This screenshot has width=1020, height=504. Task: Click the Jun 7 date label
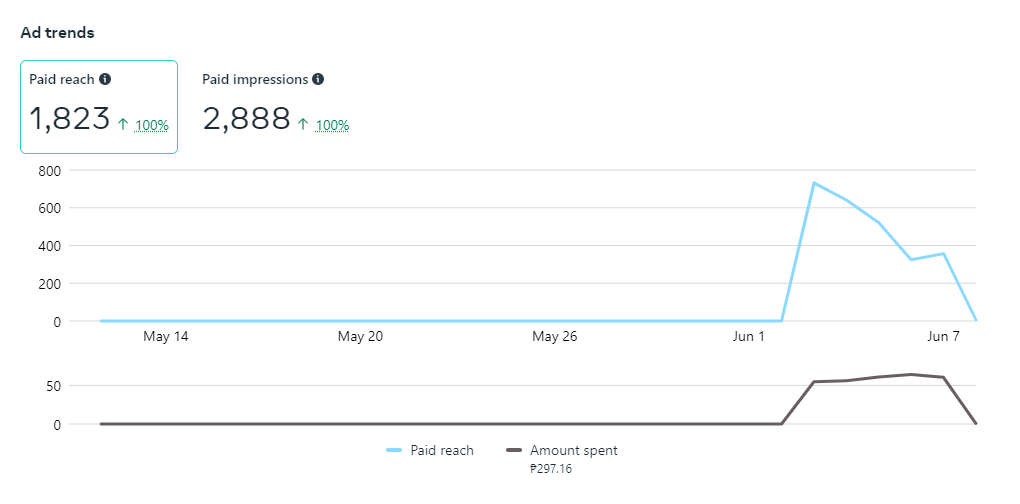(943, 337)
